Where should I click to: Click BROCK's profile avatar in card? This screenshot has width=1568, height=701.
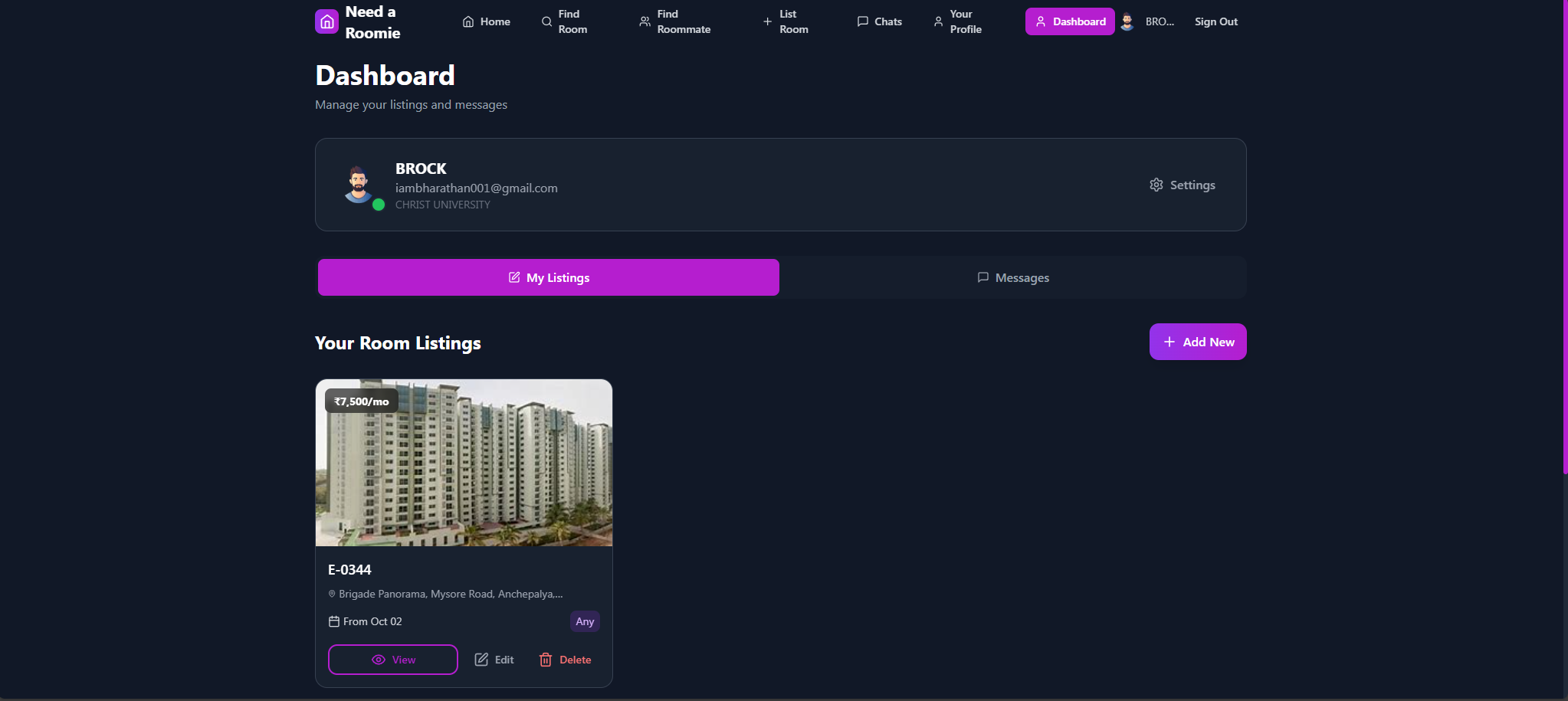coord(358,184)
